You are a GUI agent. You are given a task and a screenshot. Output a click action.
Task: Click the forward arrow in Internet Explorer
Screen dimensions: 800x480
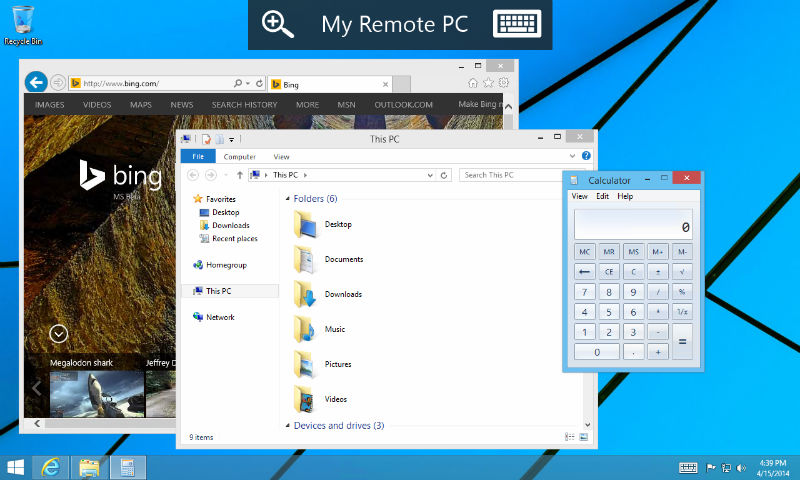click(58, 82)
